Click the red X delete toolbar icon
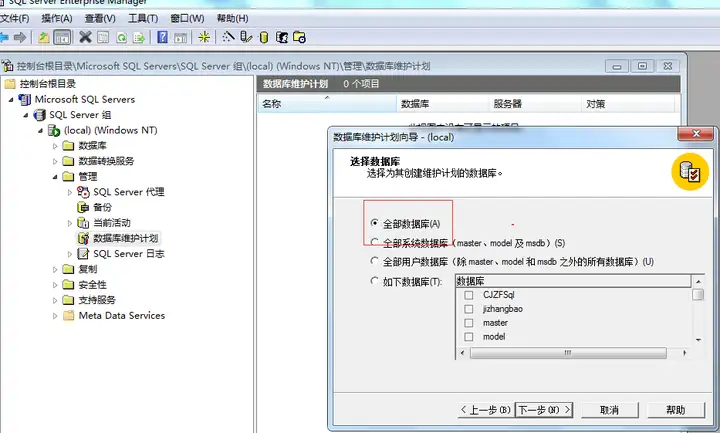 click(x=85, y=37)
